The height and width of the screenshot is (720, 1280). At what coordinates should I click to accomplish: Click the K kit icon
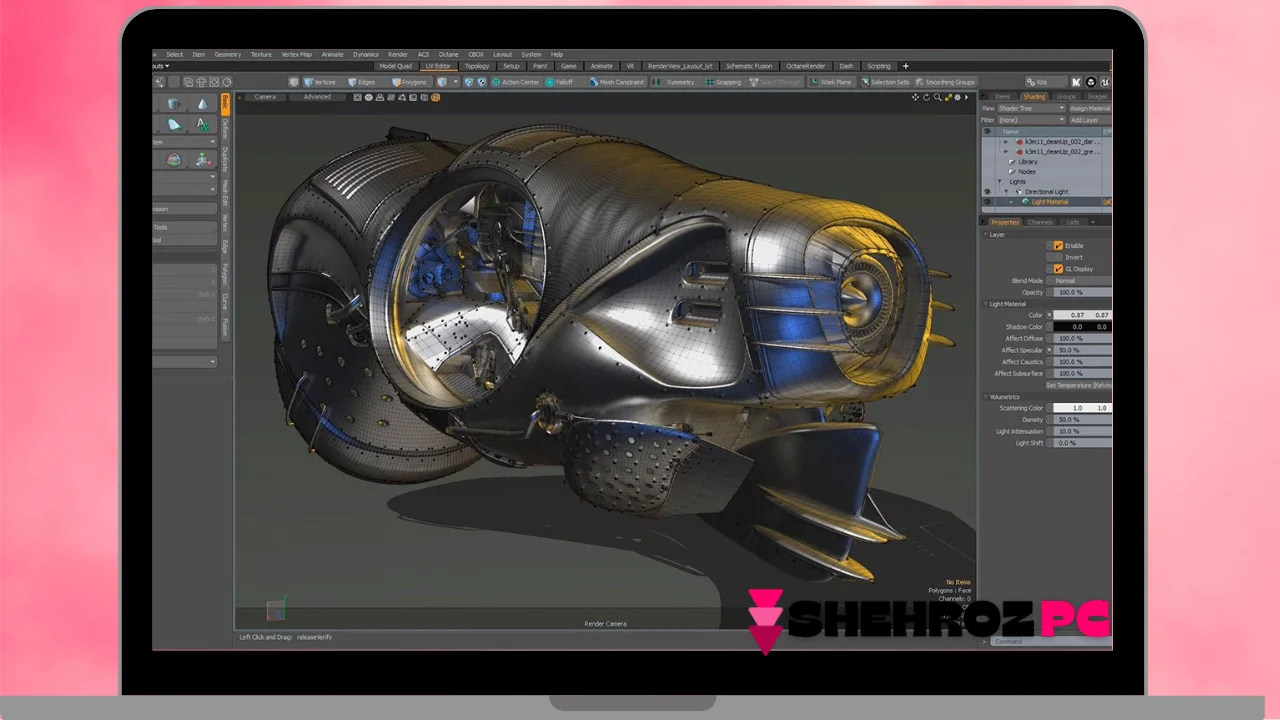[x=1076, y=82]
